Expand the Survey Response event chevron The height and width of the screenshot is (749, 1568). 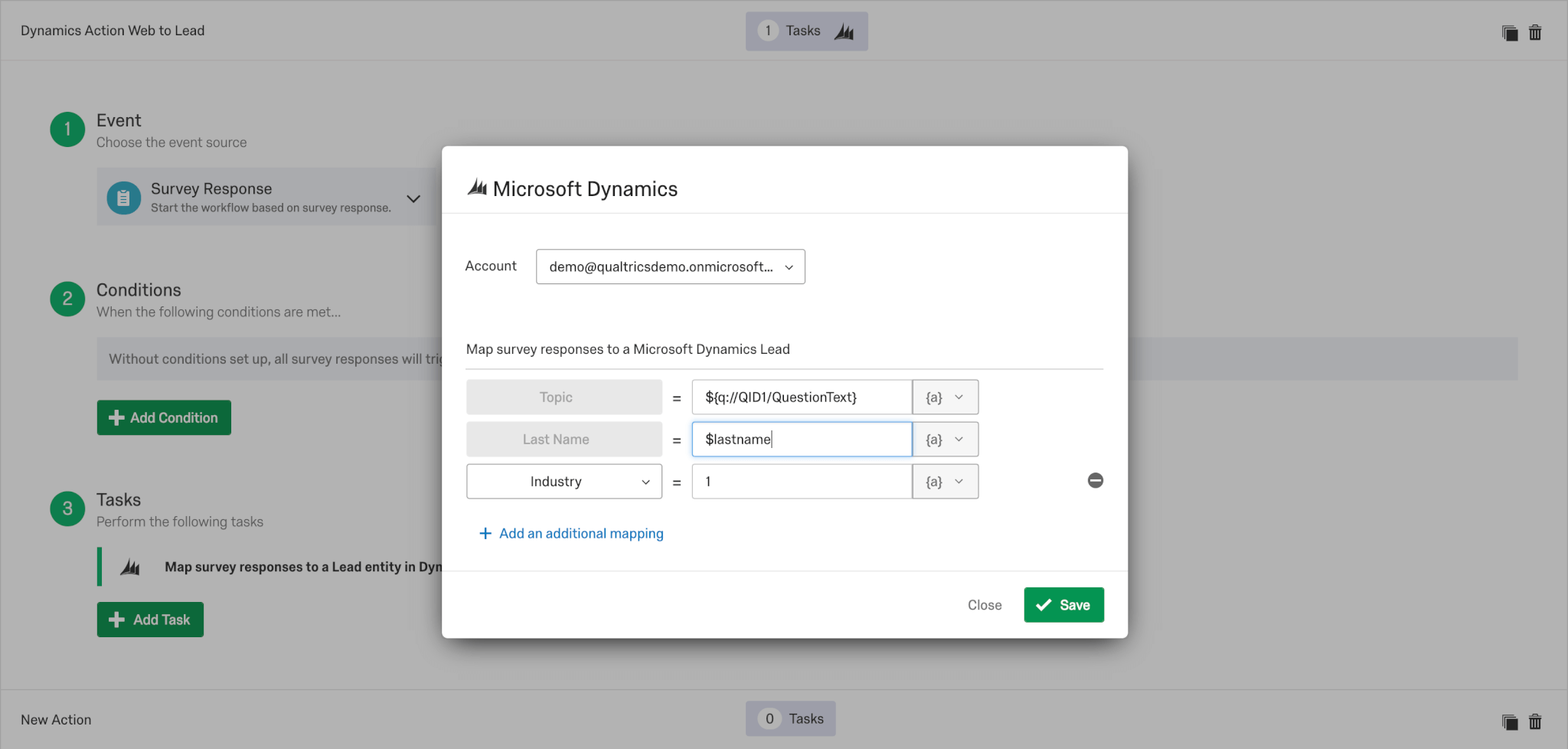pos(413,198)
